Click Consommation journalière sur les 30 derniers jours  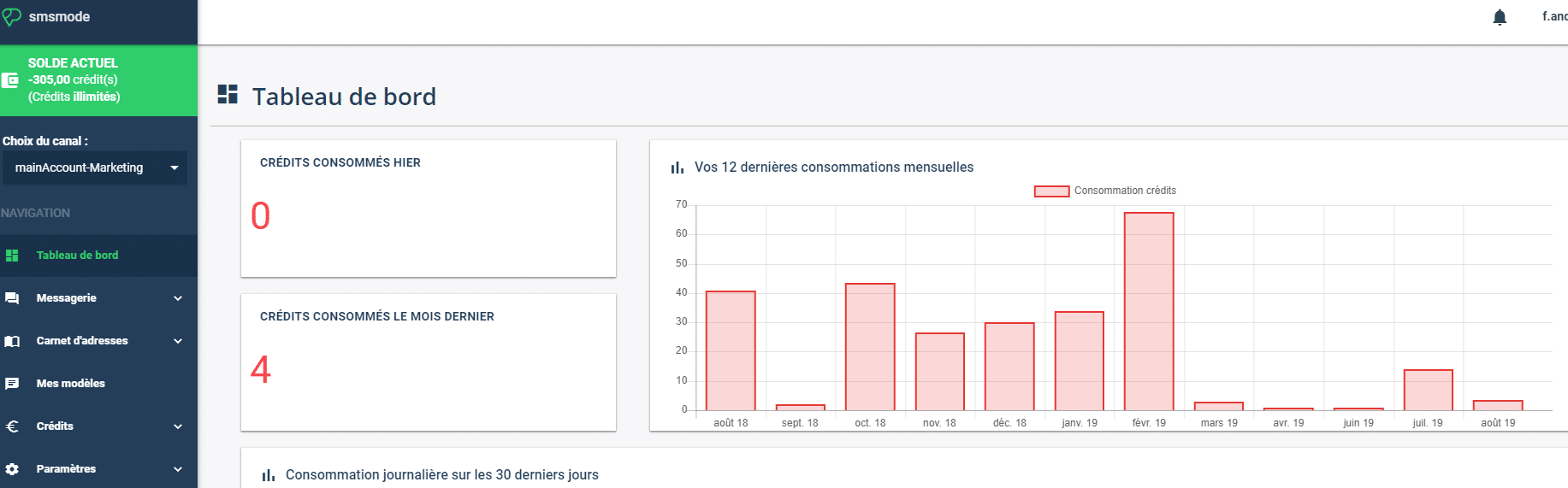tap(442, 475)
